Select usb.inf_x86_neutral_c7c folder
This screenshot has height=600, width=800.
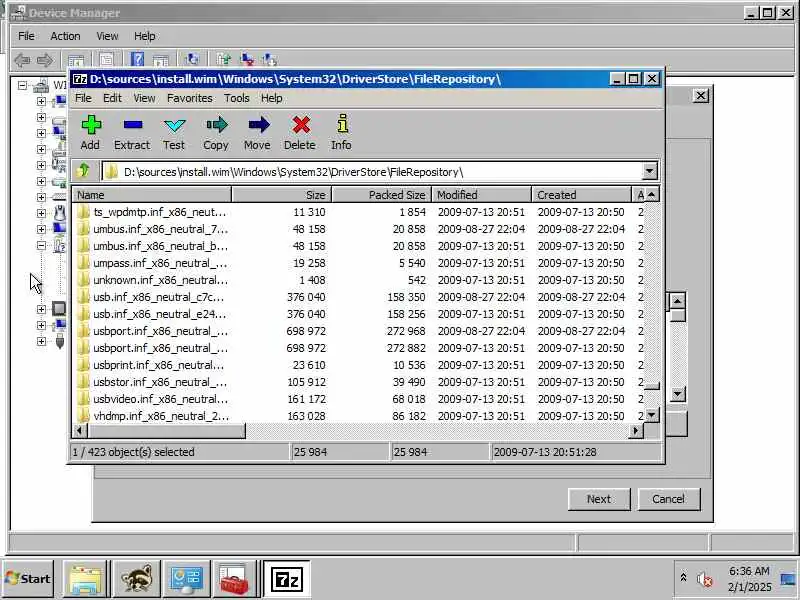click(x=358, y=297)
